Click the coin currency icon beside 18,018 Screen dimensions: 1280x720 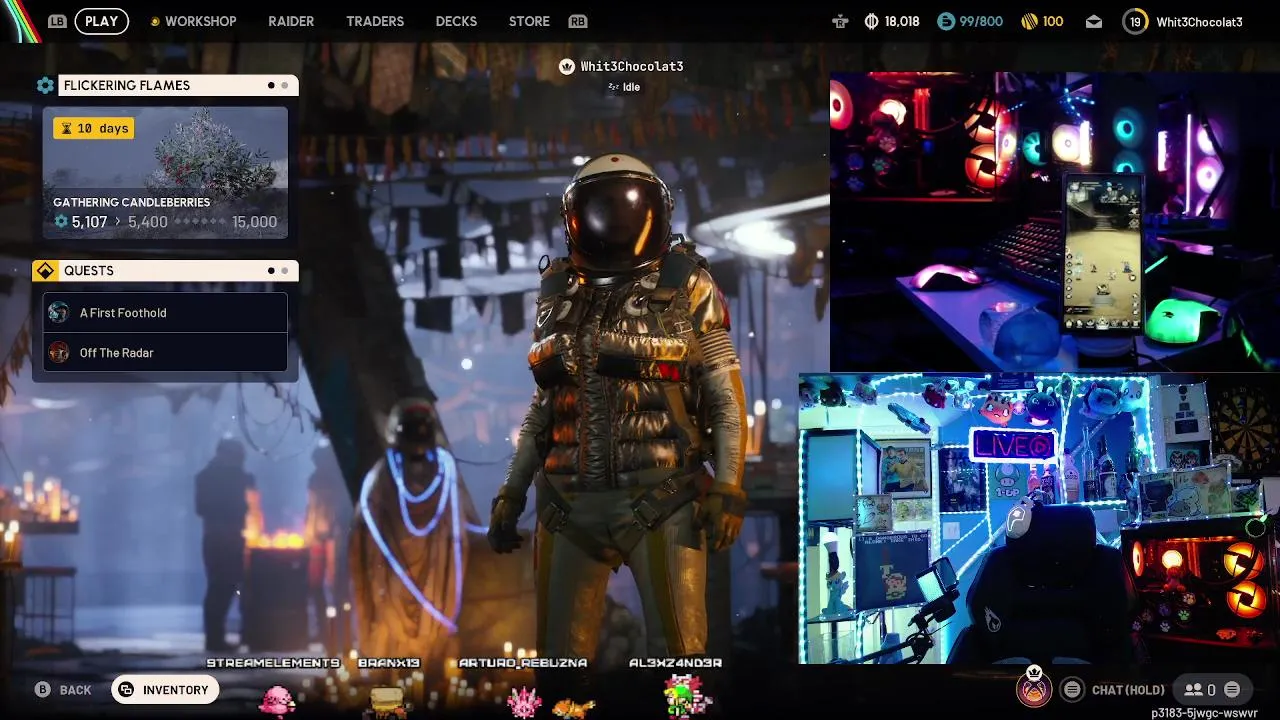pyautogui.click(x=871, y=21)
